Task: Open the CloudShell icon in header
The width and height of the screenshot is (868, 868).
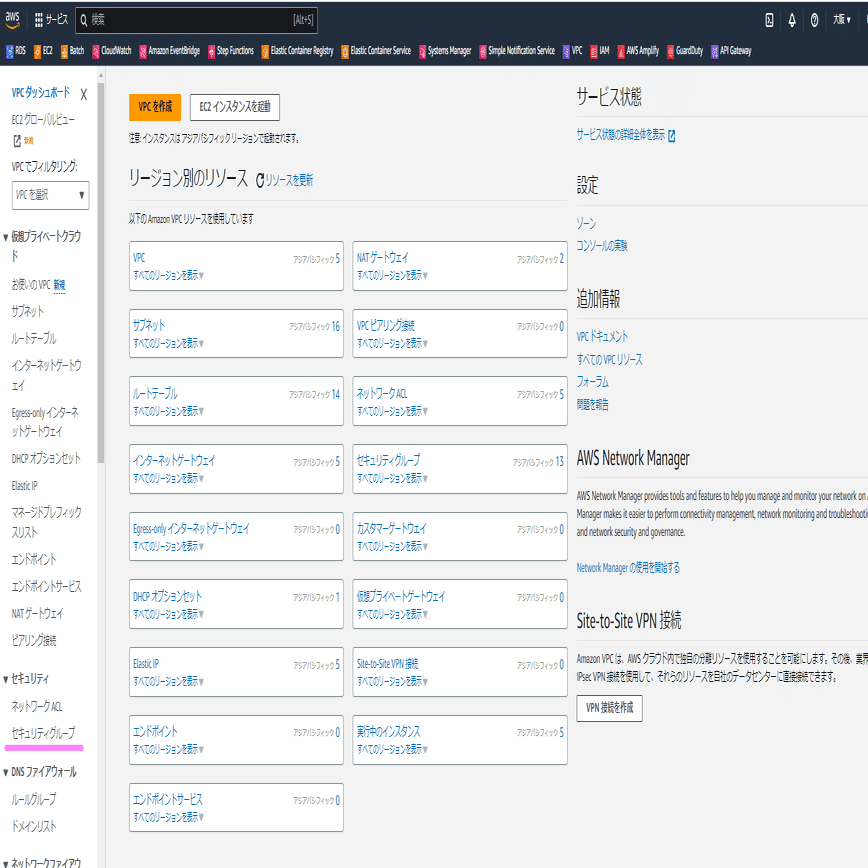Action: coord(769,20)
